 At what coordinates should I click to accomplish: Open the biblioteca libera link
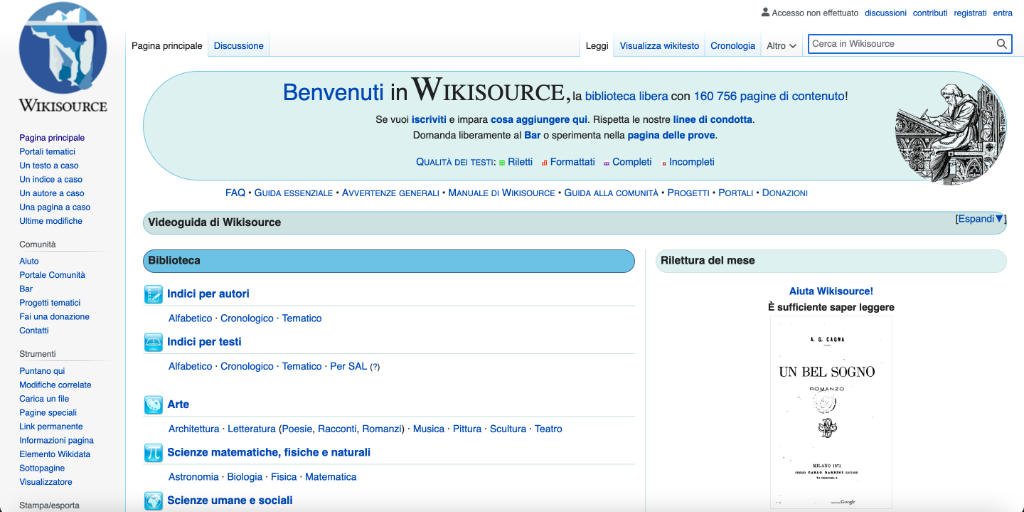tap(626, 96)
